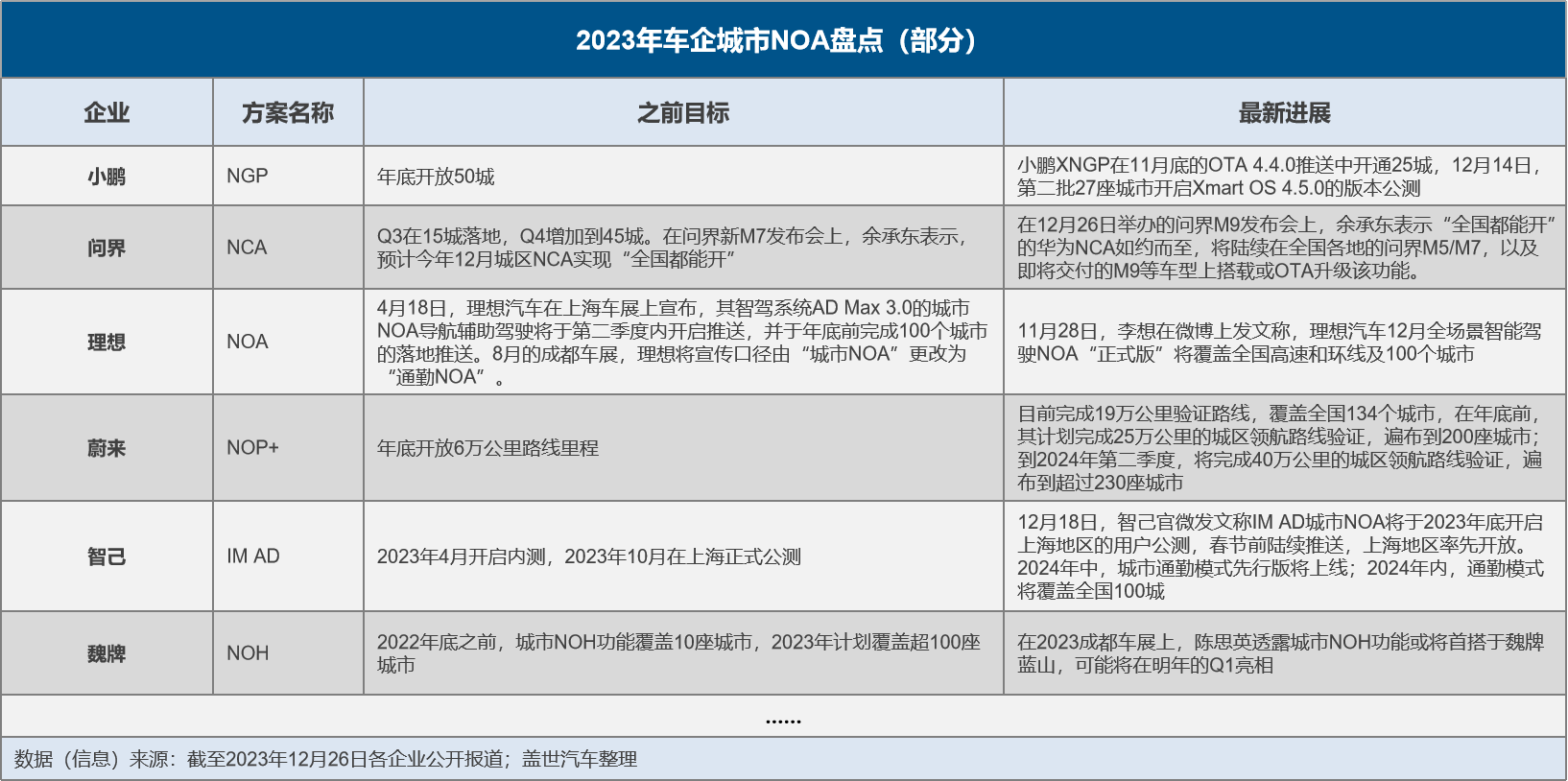Click the '年底开放6万公里路线里程' cell
The width and height of the screenshot is (1568, 781).
click(x=683, y=448)
